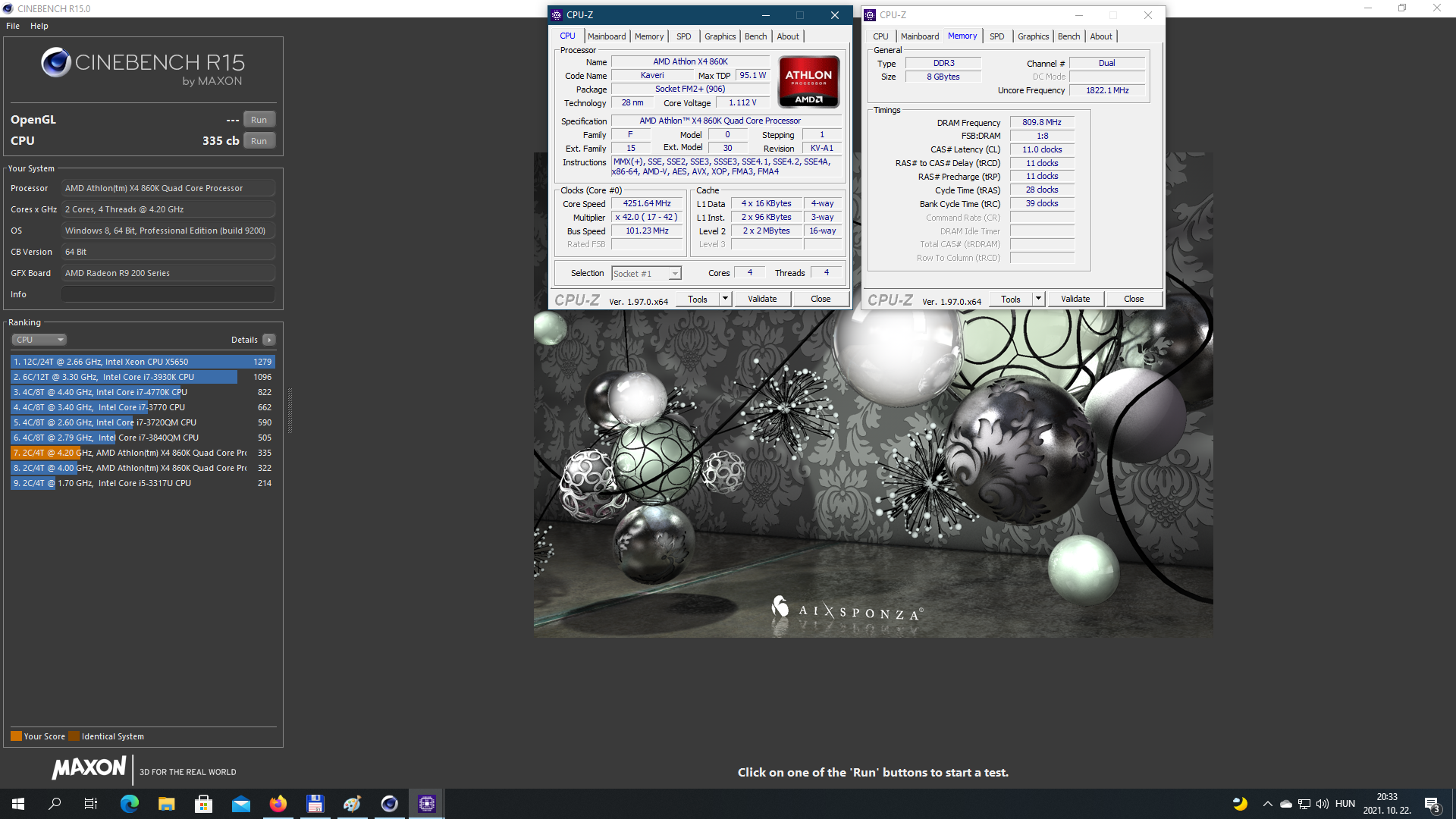The height and width of the screenshot is (819, 1456).
Task: Click Validate in left CPU-Z window
Action: [x=762, y=299]
